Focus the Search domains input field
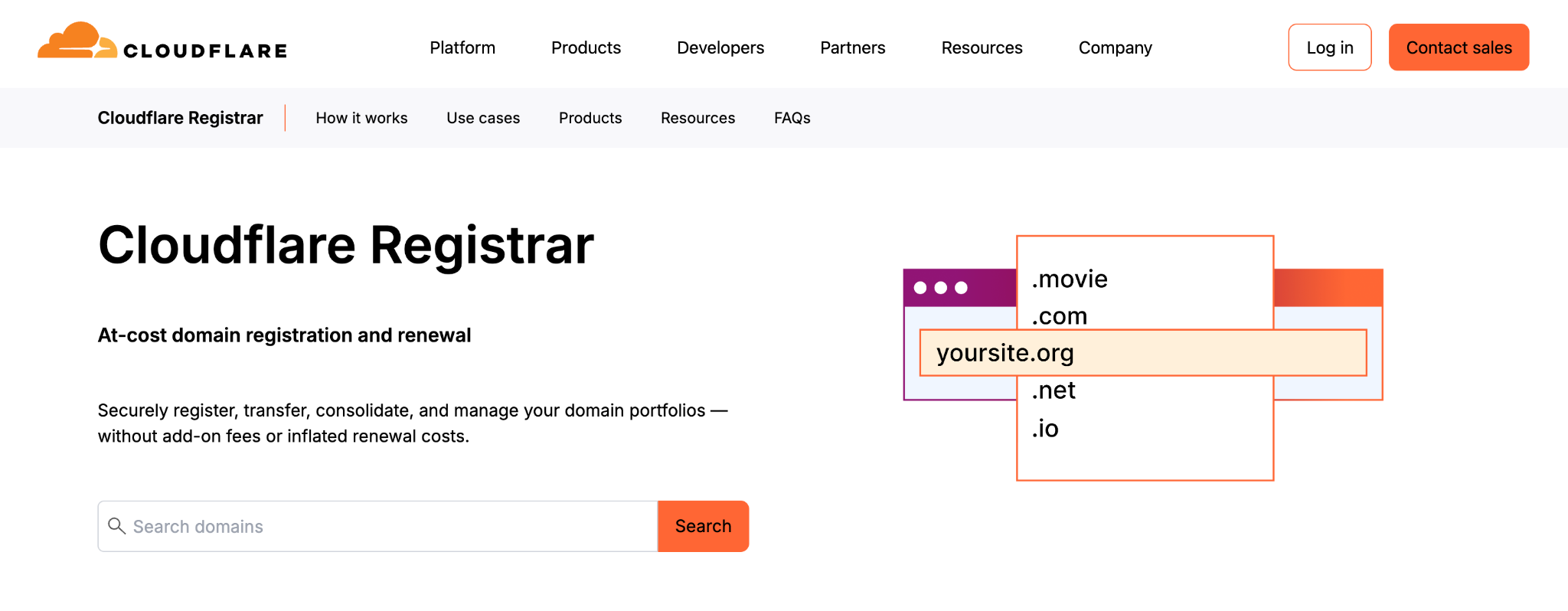 coord(377,526)
